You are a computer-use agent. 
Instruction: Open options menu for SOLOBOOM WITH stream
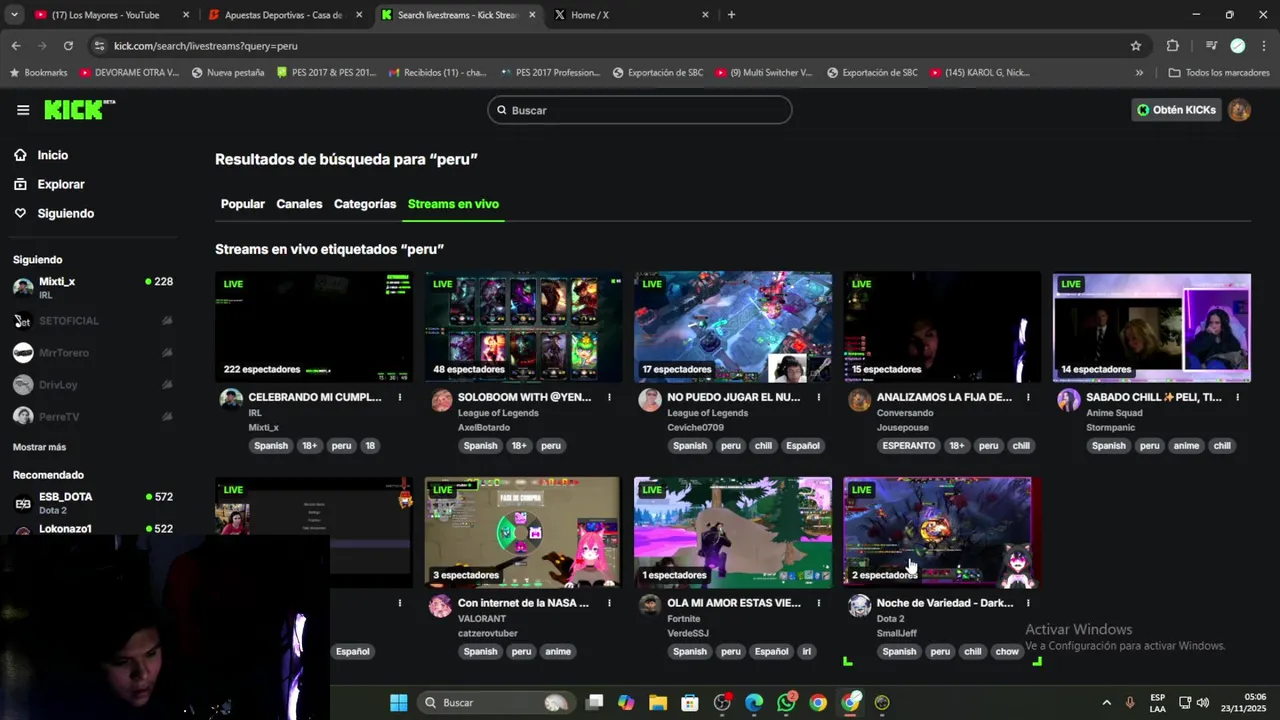pyautogui.click(x=609, y=397)
